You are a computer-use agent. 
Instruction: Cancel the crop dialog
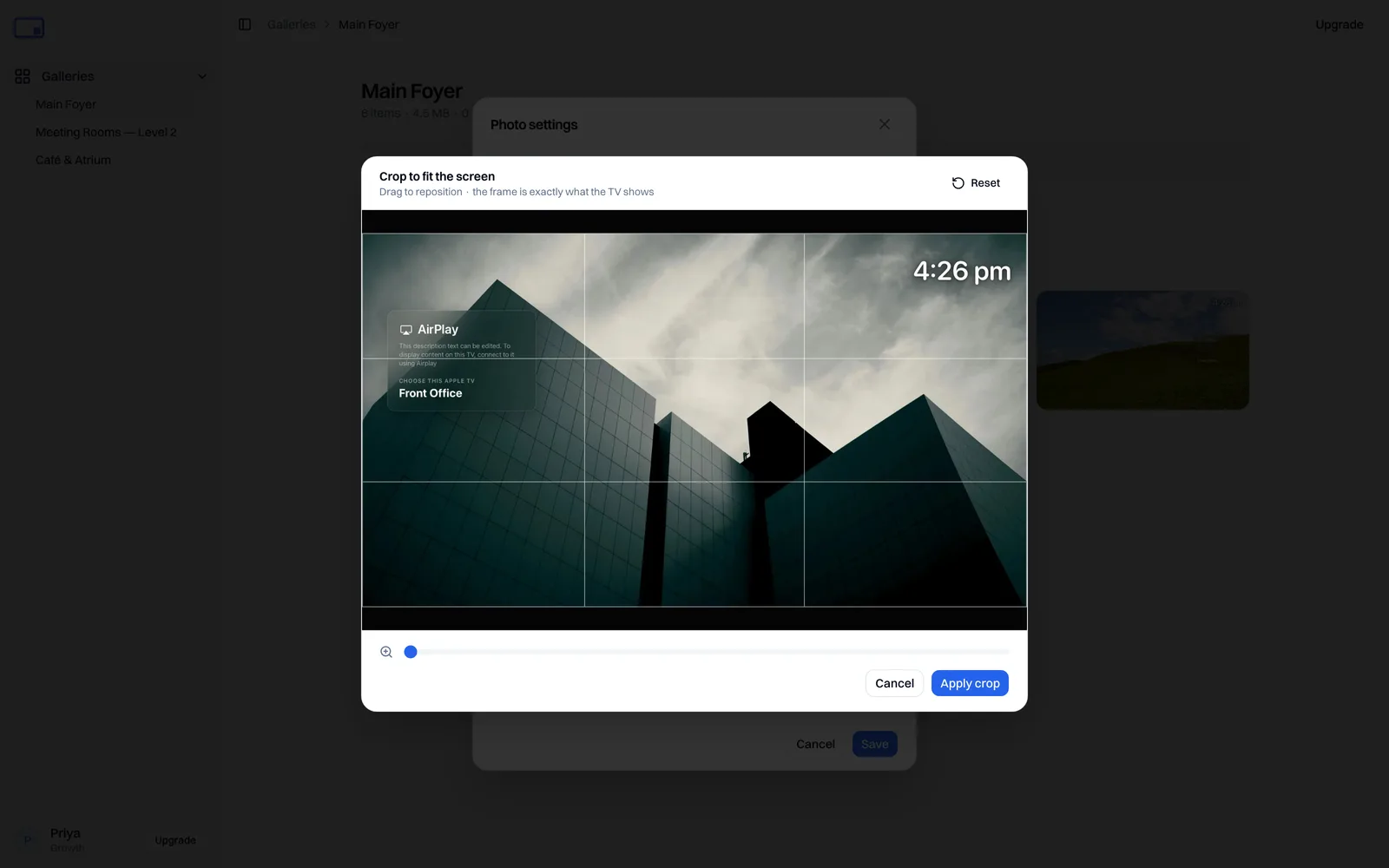click(894, 683)
